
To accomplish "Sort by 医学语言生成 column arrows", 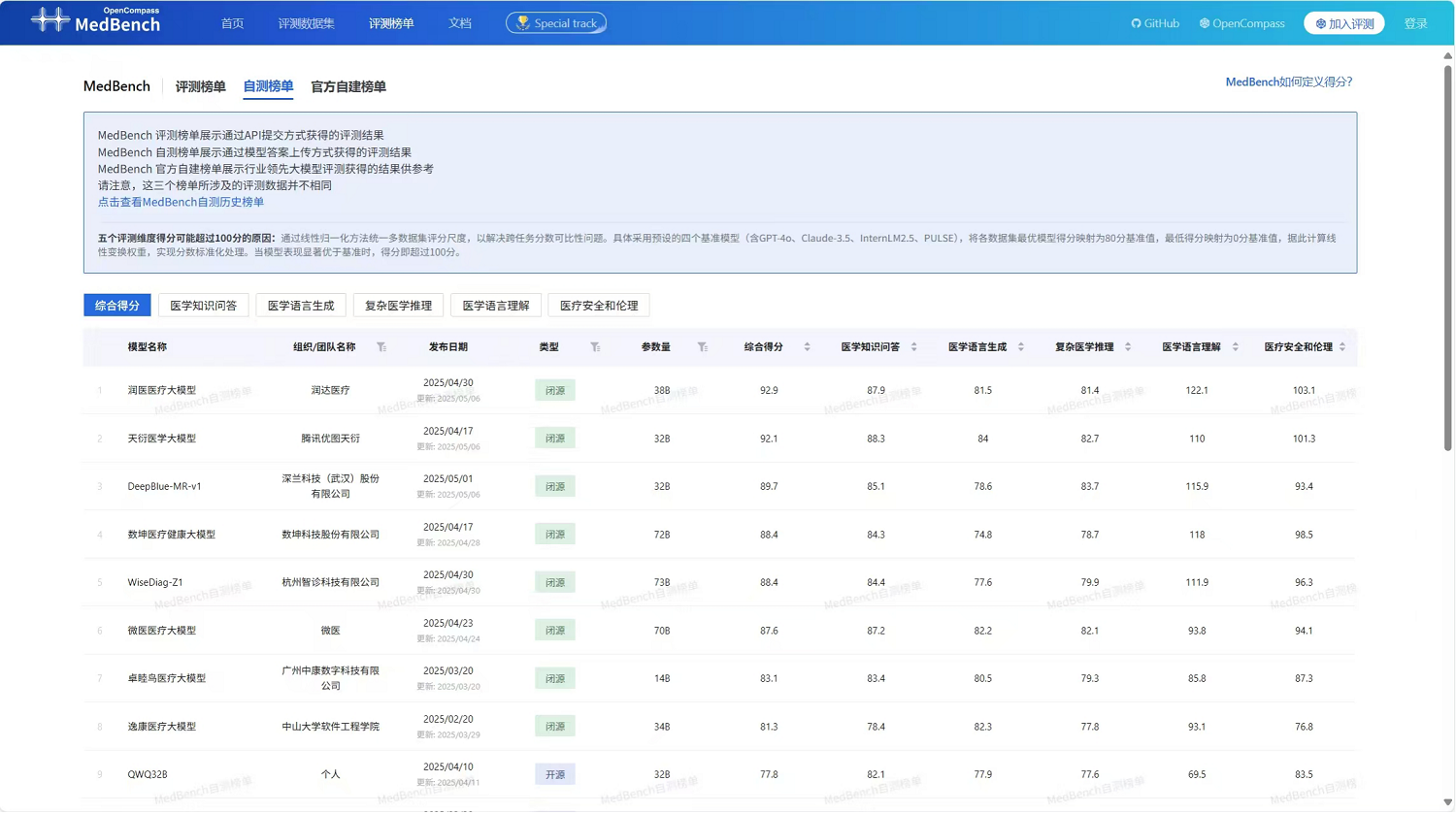I will pyautogui.click(x=1021, y=347).
